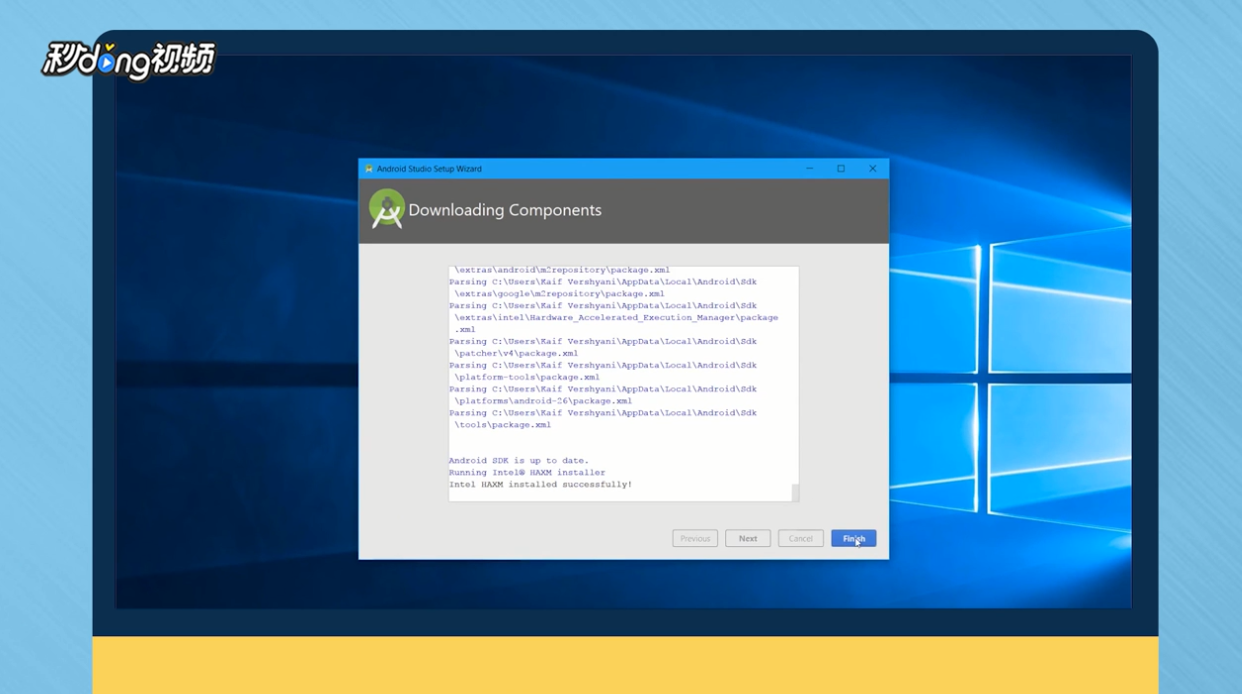Click the 'Running Intel® HAXM installer' line
Screen dimensions: 1242x694
tap(527, 473)
